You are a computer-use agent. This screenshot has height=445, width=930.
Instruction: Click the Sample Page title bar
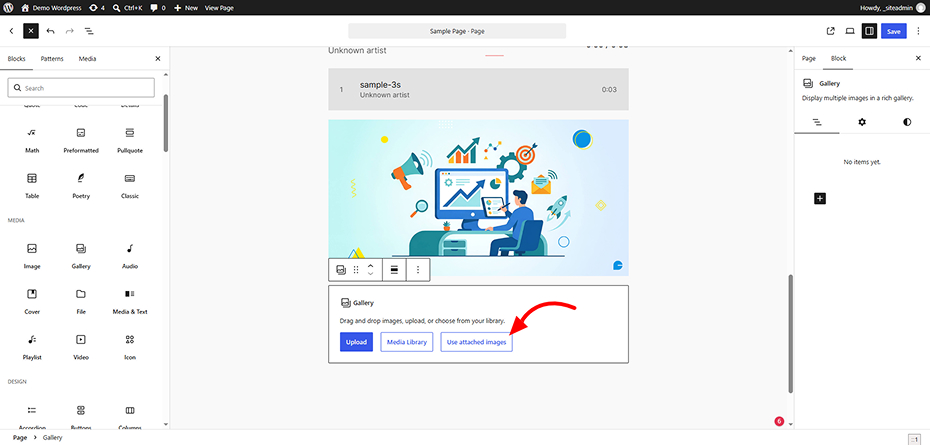(457, 31)
